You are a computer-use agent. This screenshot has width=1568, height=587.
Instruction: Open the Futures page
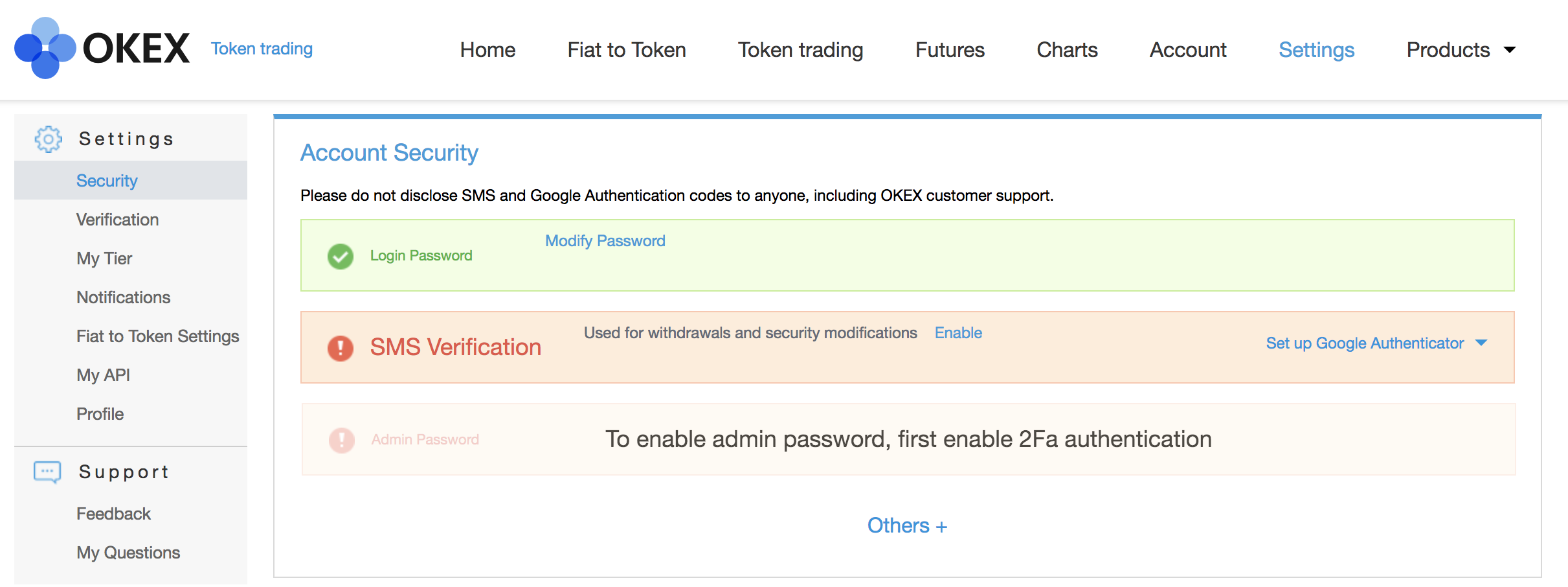950,50
